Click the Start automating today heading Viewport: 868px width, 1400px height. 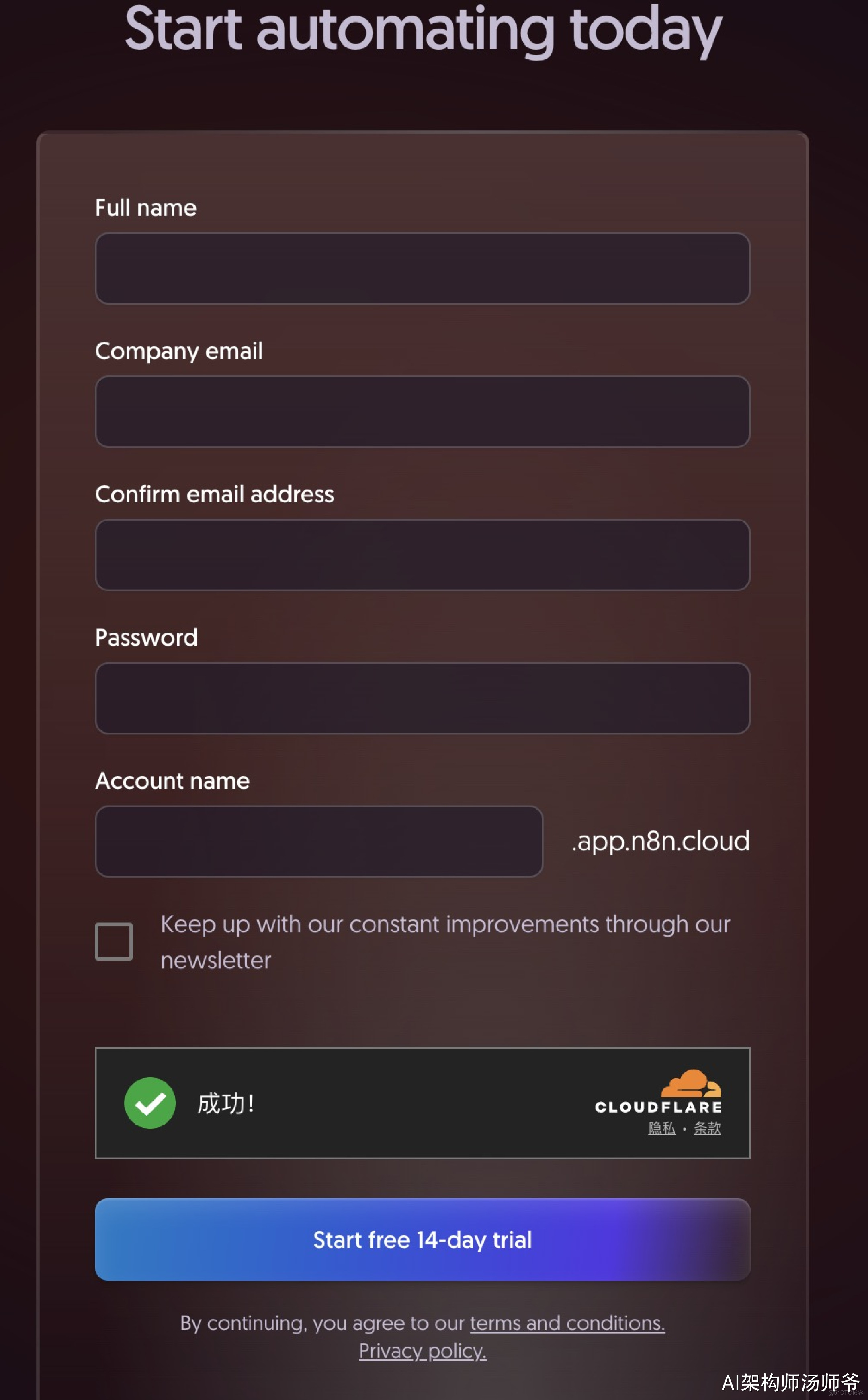[x=423, y=29]
